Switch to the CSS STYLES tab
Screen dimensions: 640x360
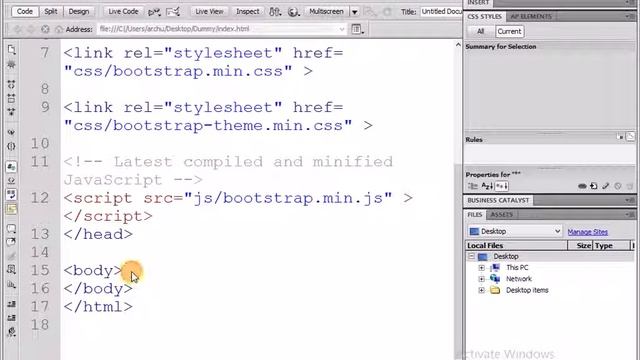[x=484, y=16]
